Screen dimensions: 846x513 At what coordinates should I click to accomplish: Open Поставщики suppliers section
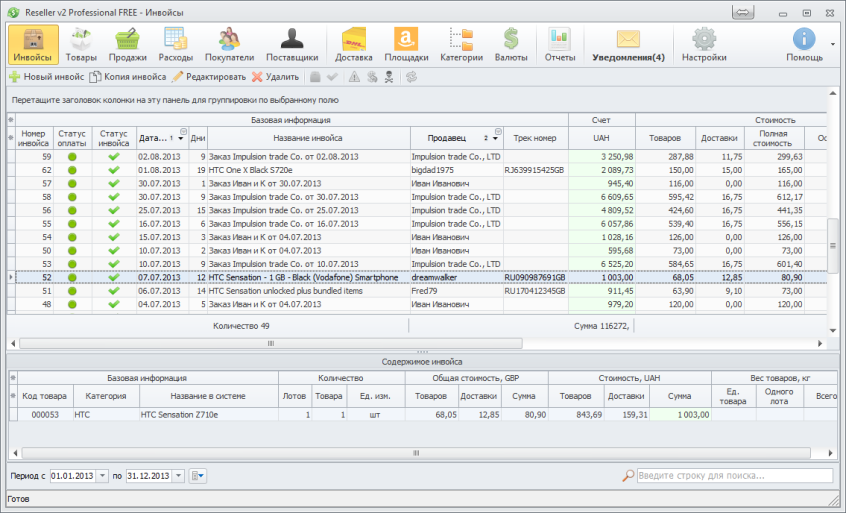[292, 45]
